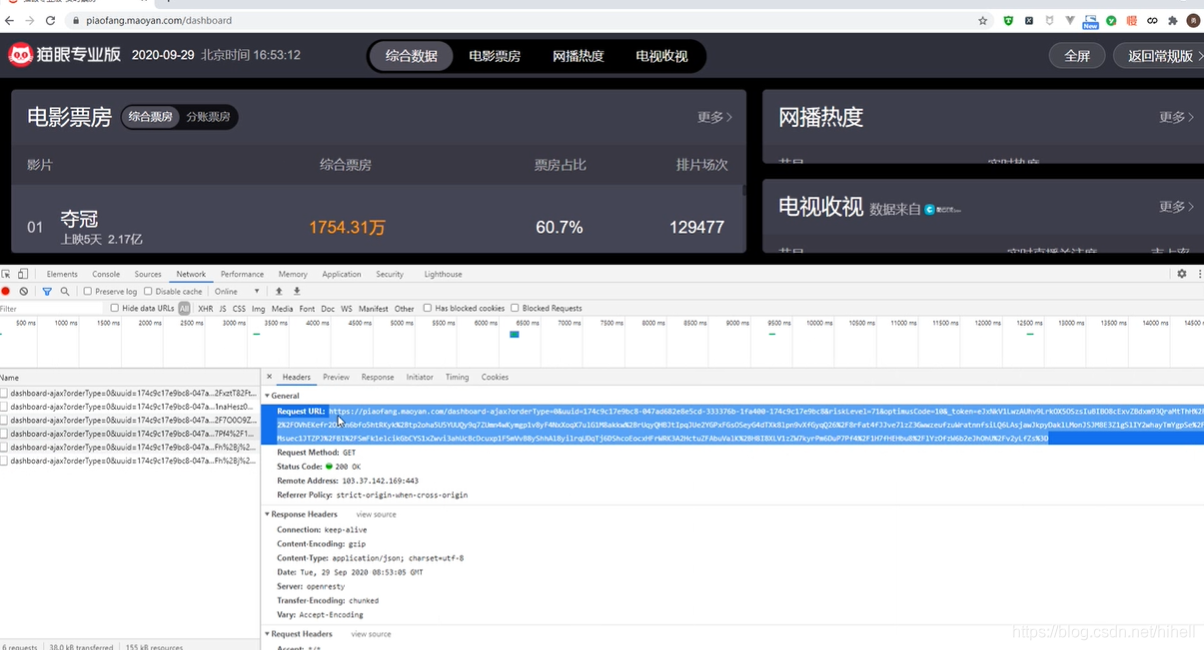Image resolution: width=1204 pixels, height=650 pixels.
Task: Activate DevTools inspect element picker
Action: [x=6, y=274]
